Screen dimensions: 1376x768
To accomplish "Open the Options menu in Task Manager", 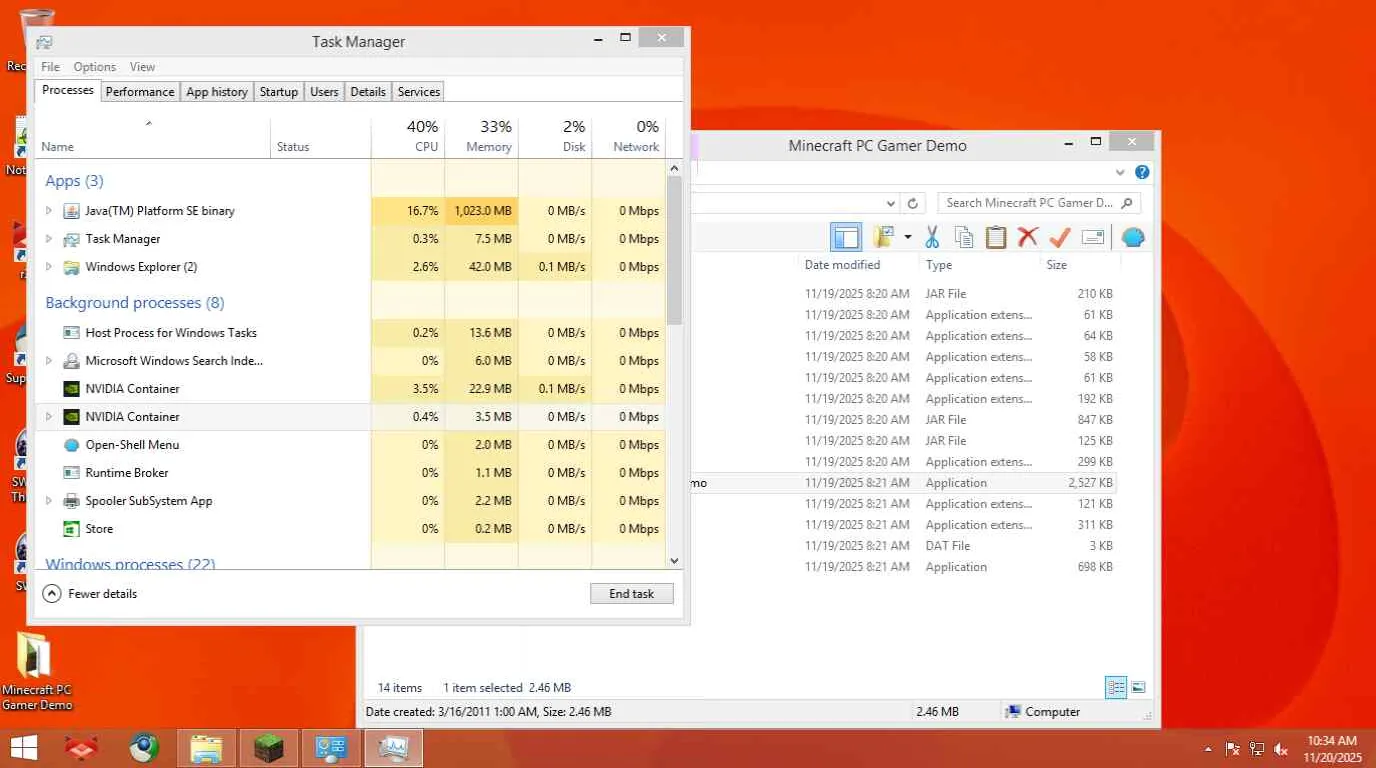I will (x=95, y=67).
